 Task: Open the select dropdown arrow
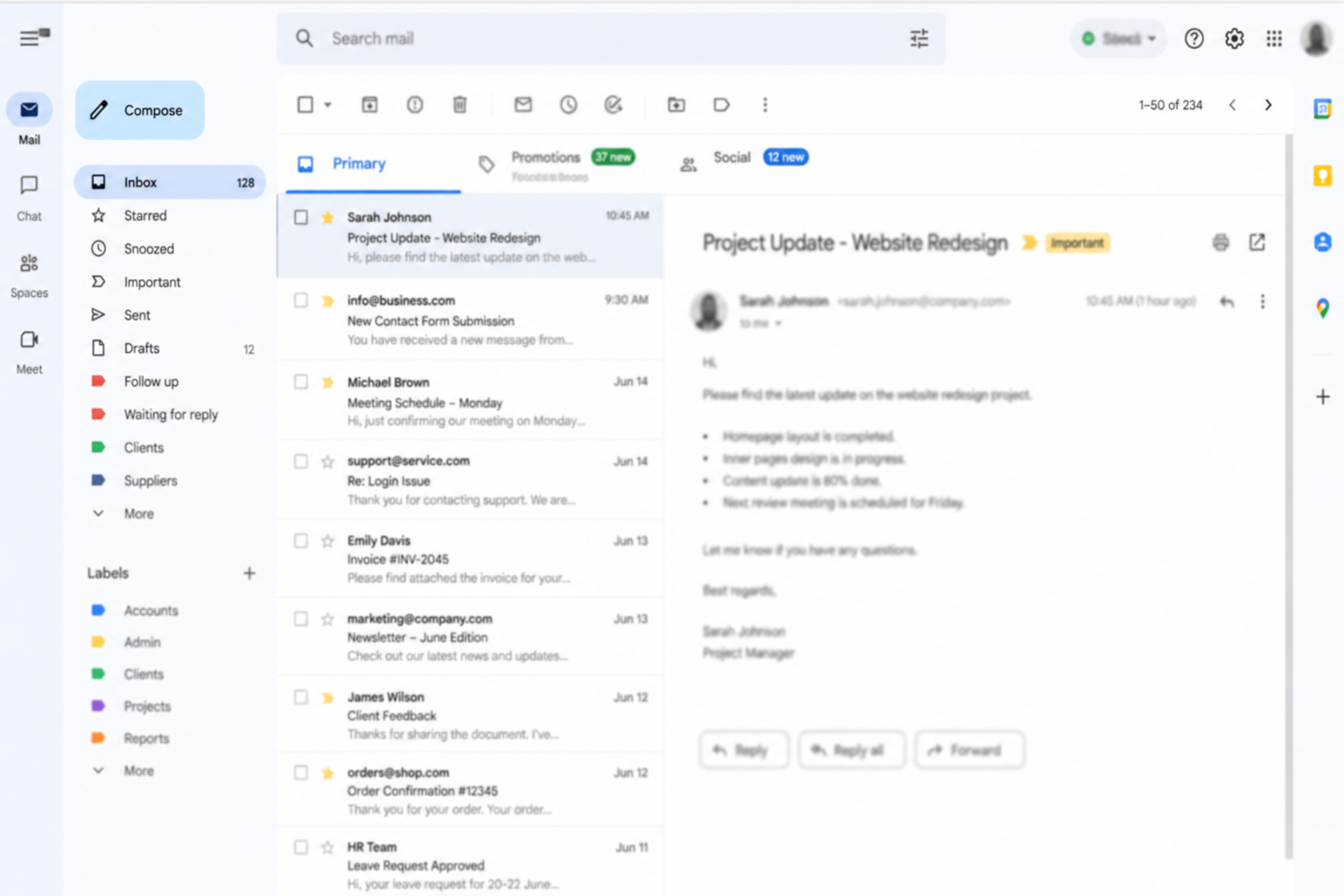(x=328, y=105)
